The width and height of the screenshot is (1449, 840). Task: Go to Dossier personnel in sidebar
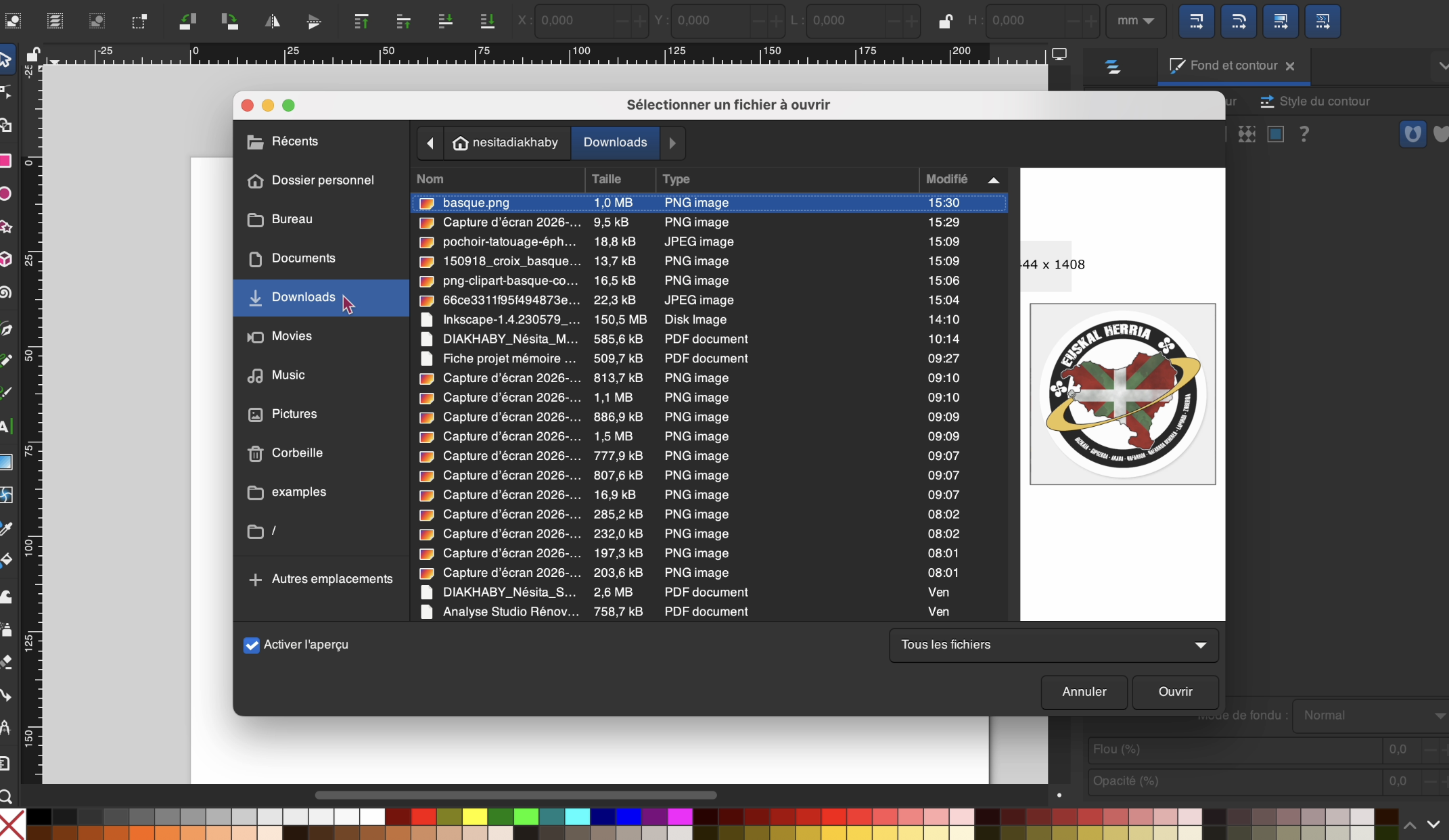click(x=322, y=181)
